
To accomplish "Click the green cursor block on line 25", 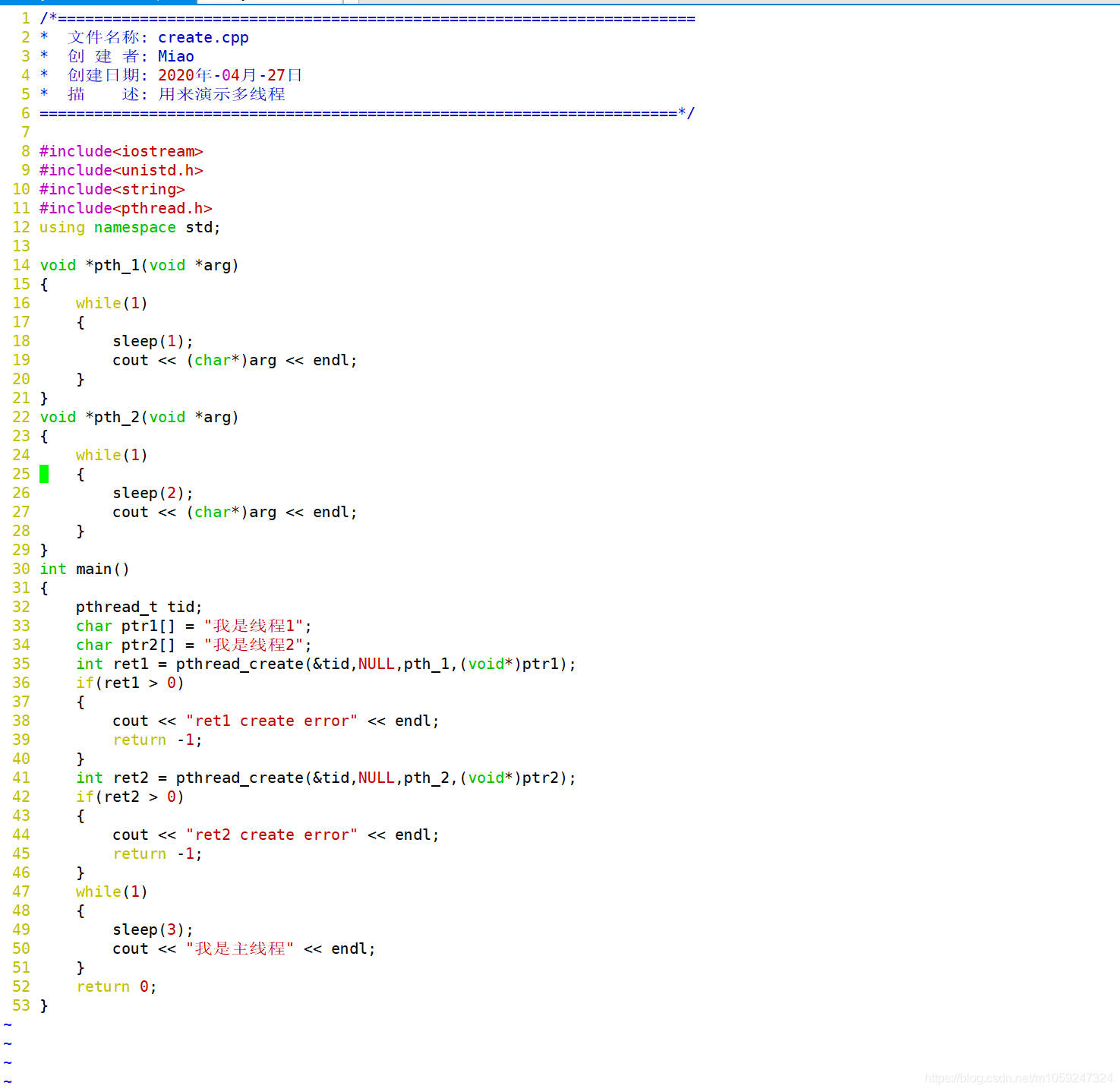I will 44,474.
